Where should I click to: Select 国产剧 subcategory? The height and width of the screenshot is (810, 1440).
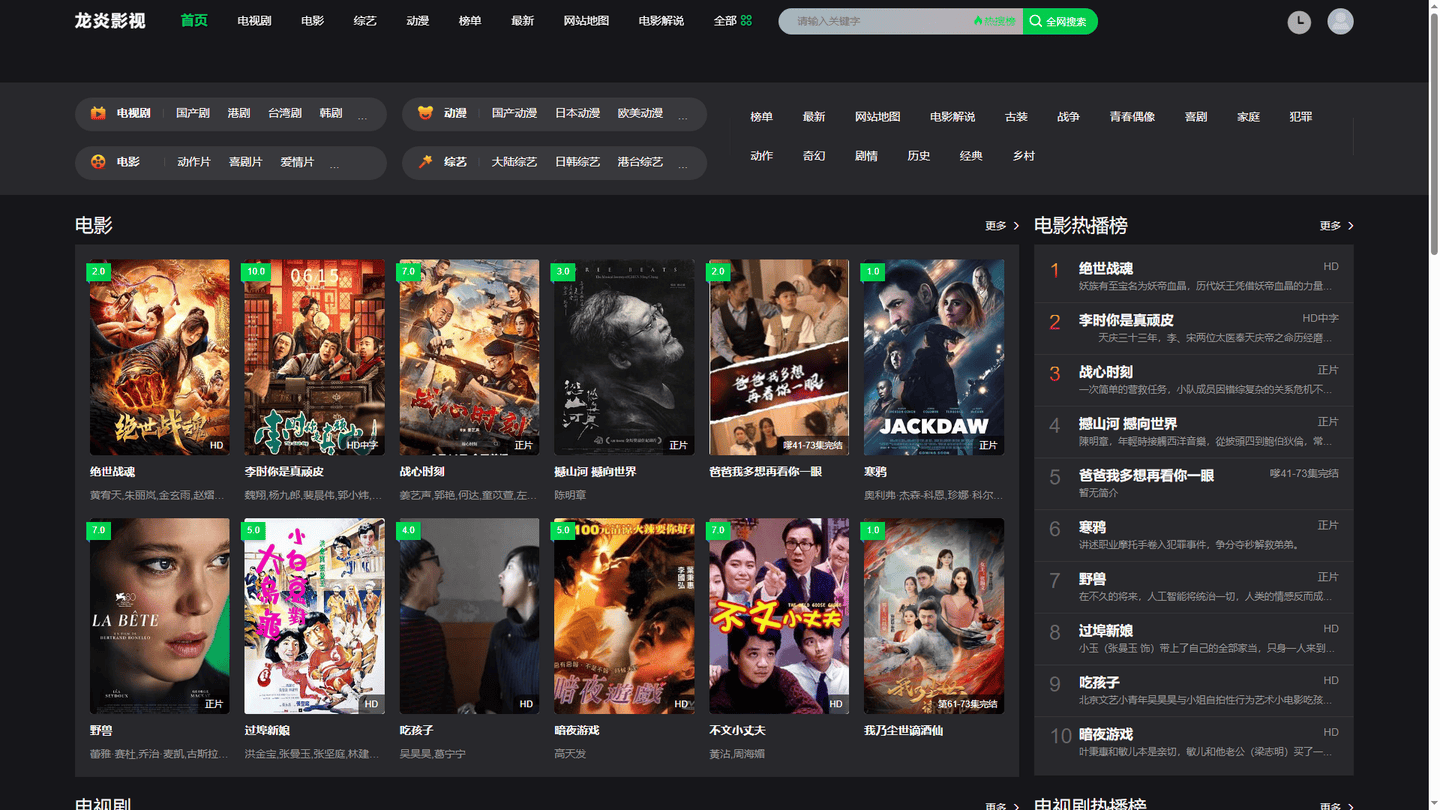(x=193, y=113)
